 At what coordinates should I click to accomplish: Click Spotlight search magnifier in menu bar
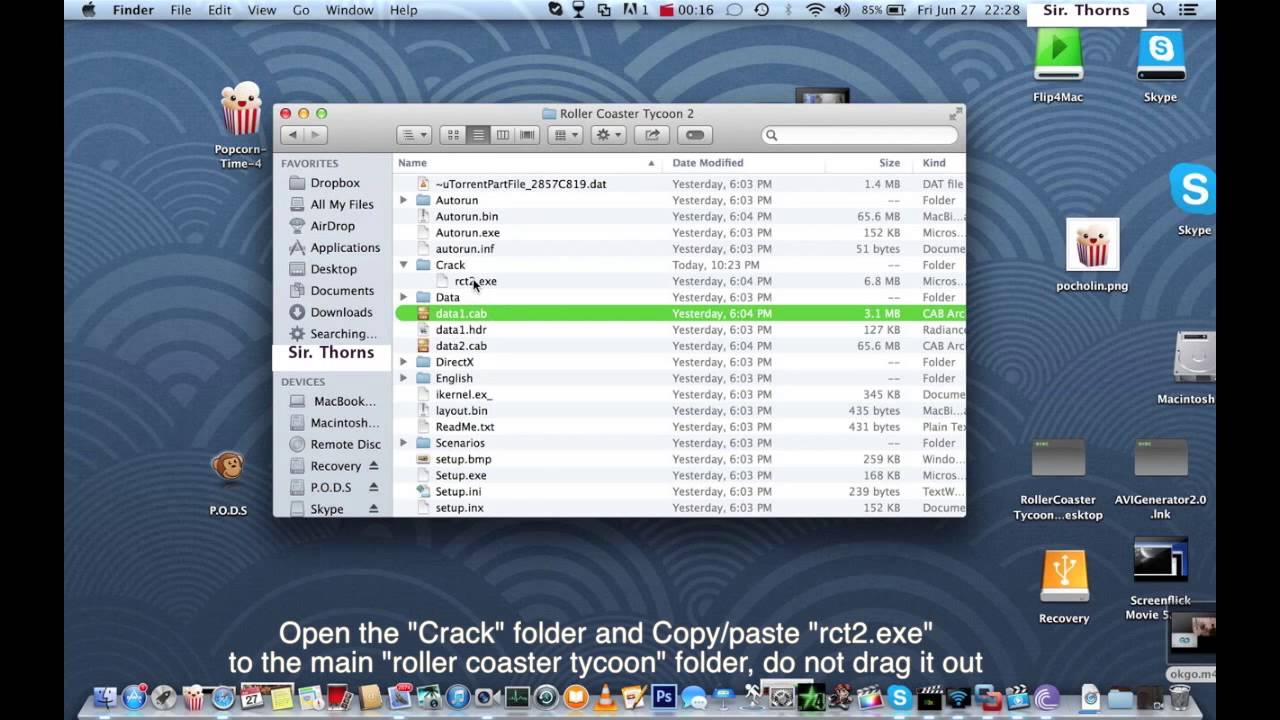point(1158,10)
